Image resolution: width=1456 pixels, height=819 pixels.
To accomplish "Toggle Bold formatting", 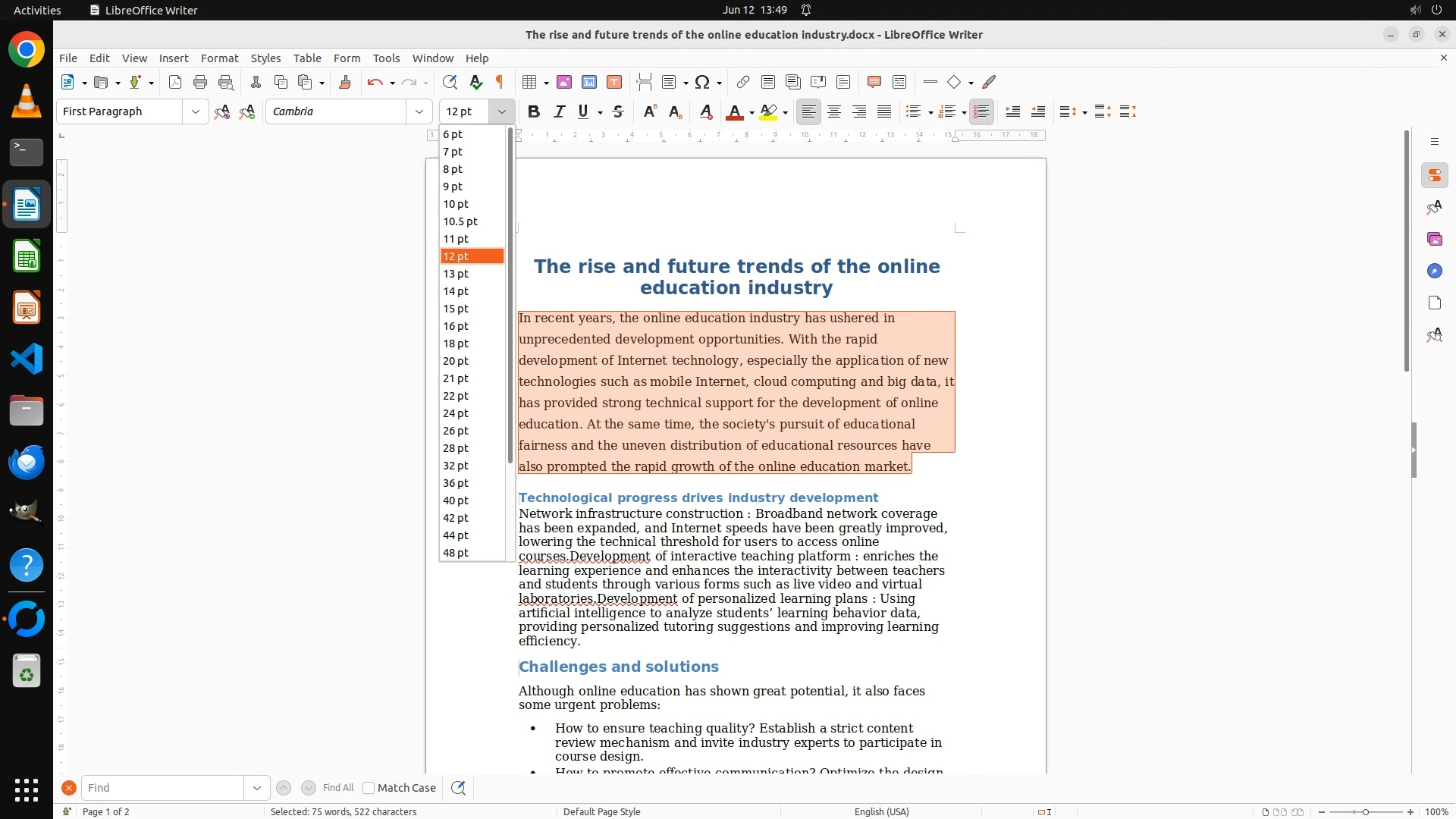I will (x=534, y=111).
